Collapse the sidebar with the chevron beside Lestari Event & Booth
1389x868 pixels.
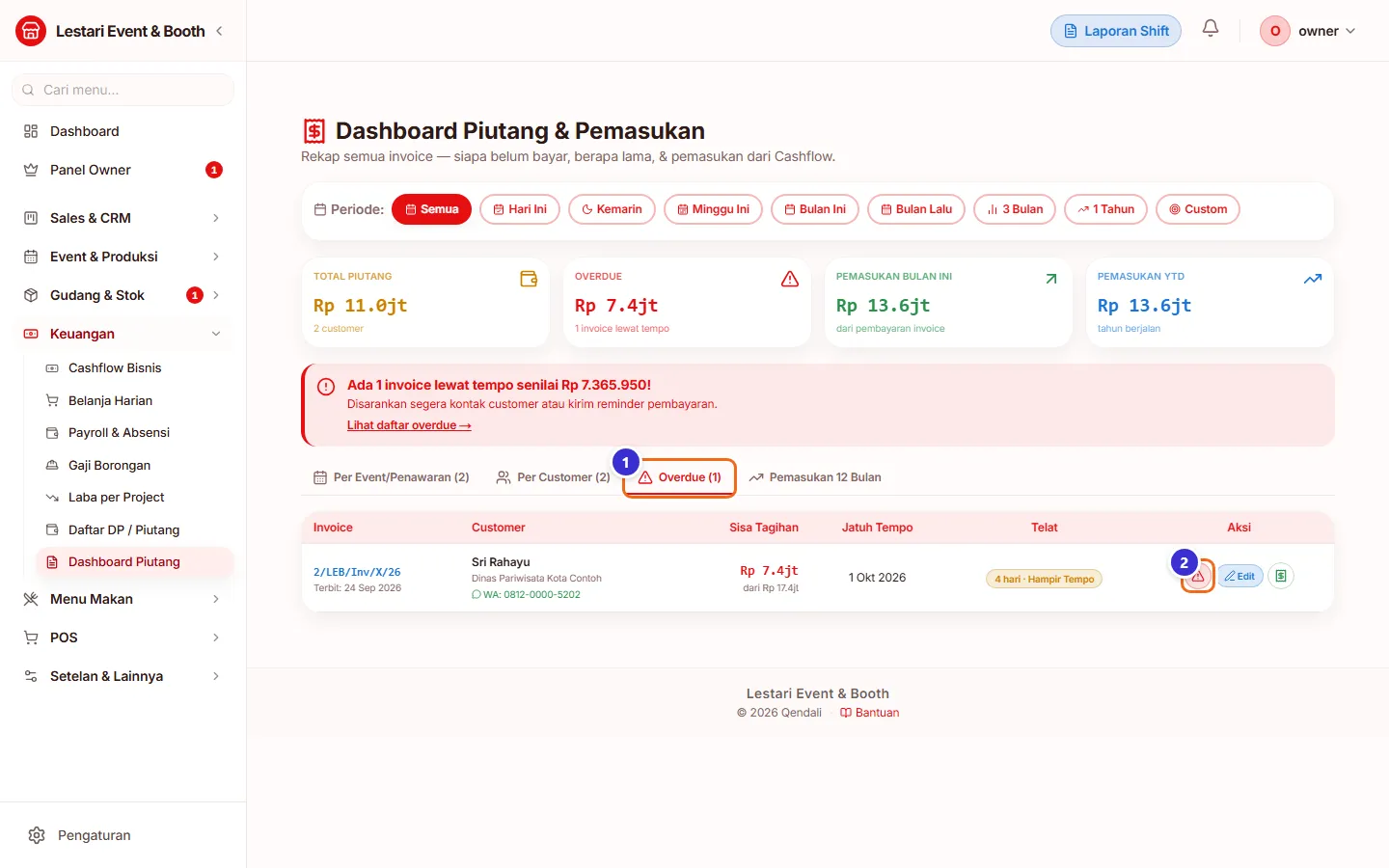click(219, 31)
